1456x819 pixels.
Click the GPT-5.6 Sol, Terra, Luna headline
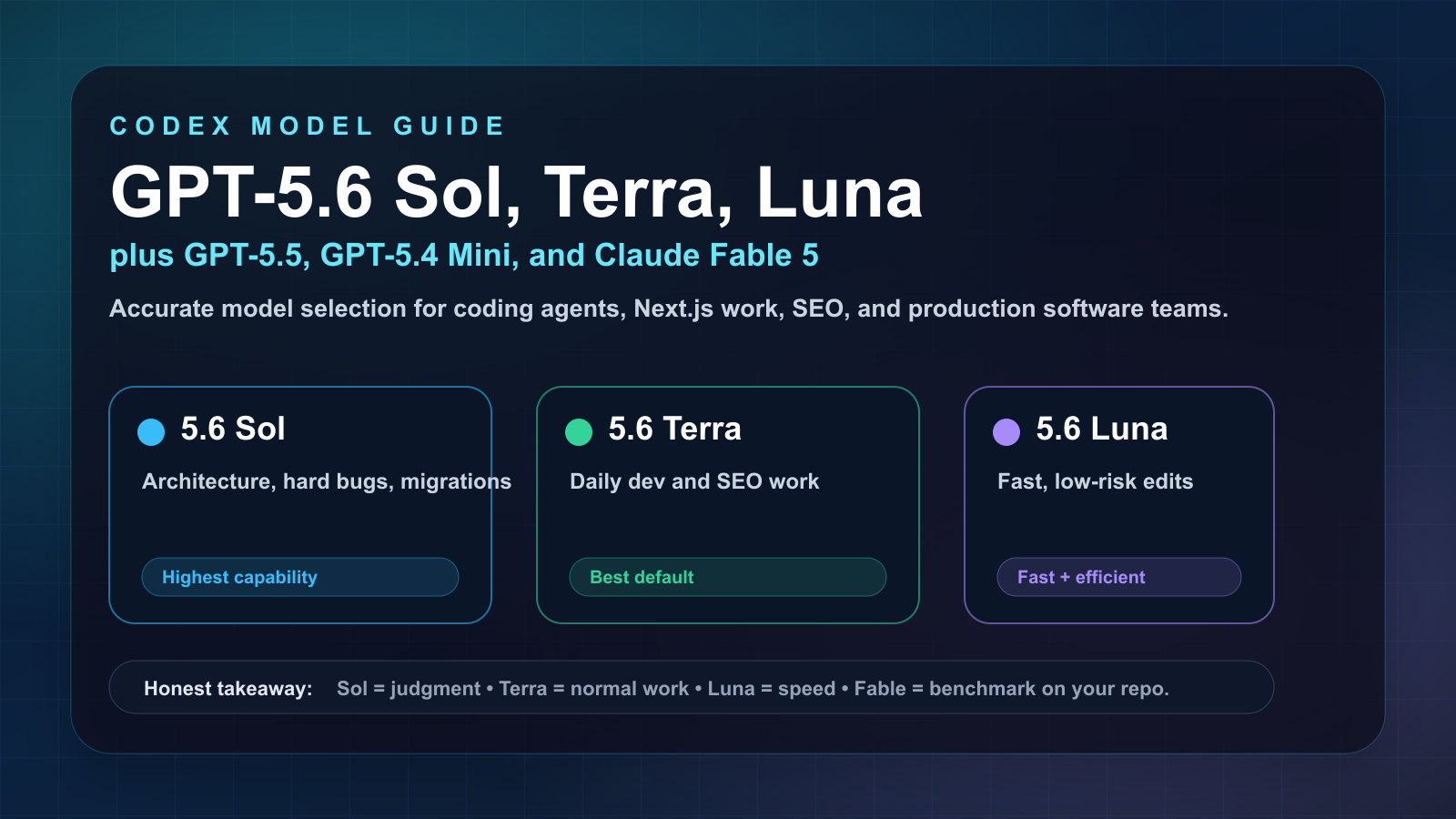point(517,193)
